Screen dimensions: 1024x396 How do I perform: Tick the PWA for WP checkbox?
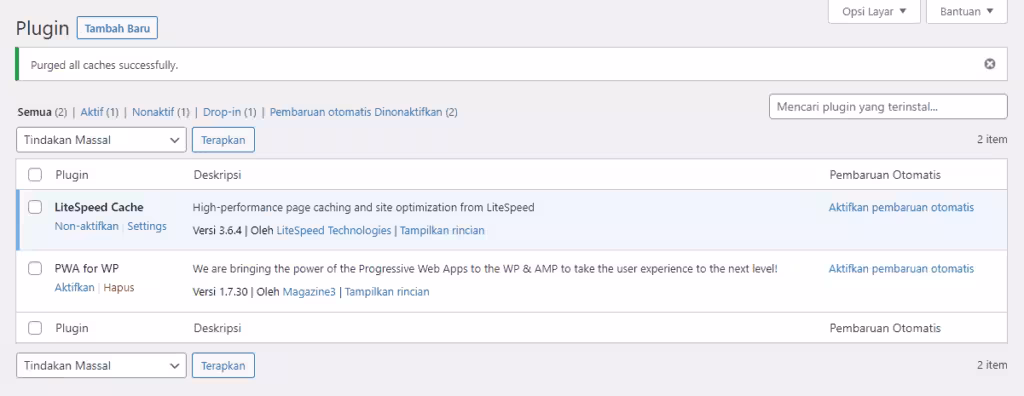[35, 269]
